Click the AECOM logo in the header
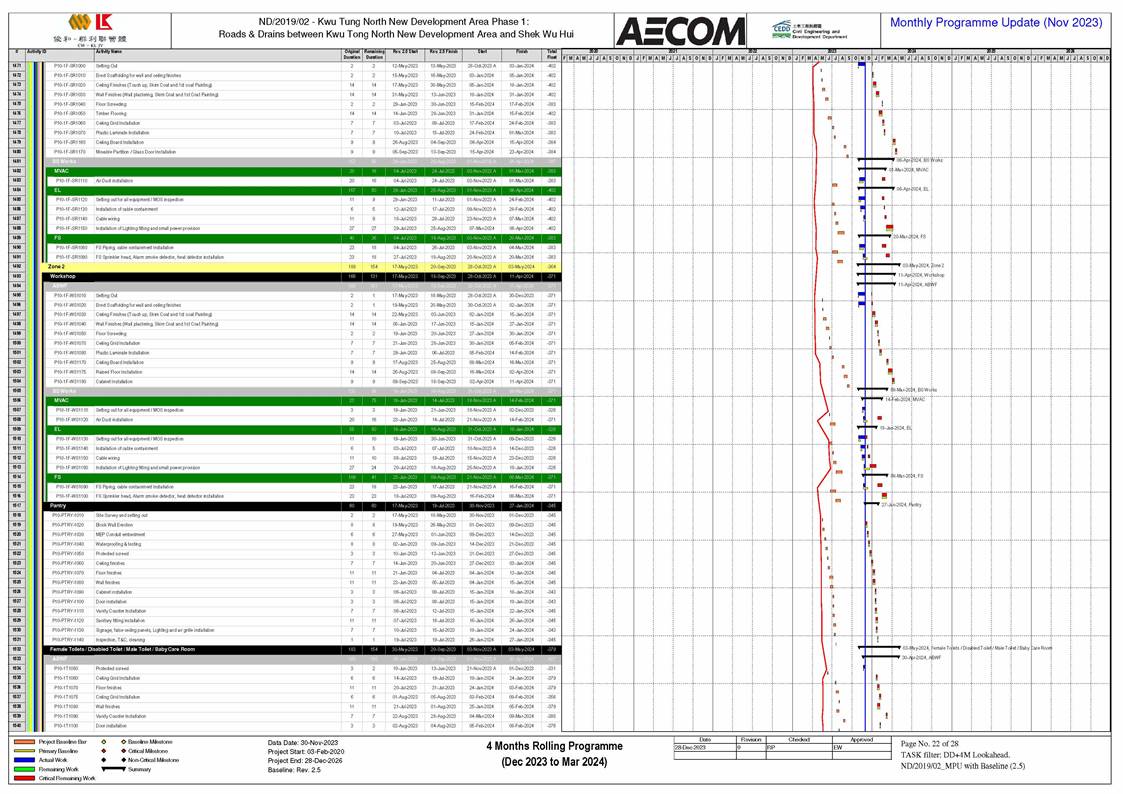 [x=677, y=32]
